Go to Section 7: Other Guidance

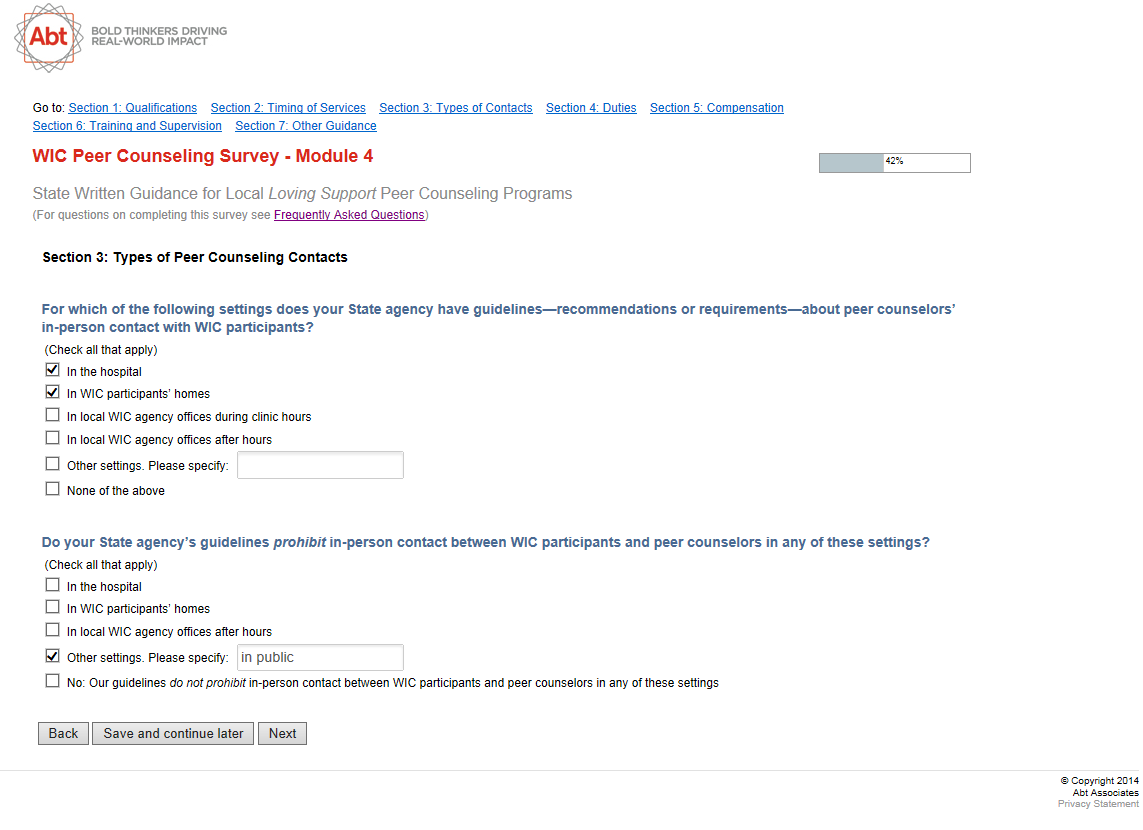coord(306,126)
